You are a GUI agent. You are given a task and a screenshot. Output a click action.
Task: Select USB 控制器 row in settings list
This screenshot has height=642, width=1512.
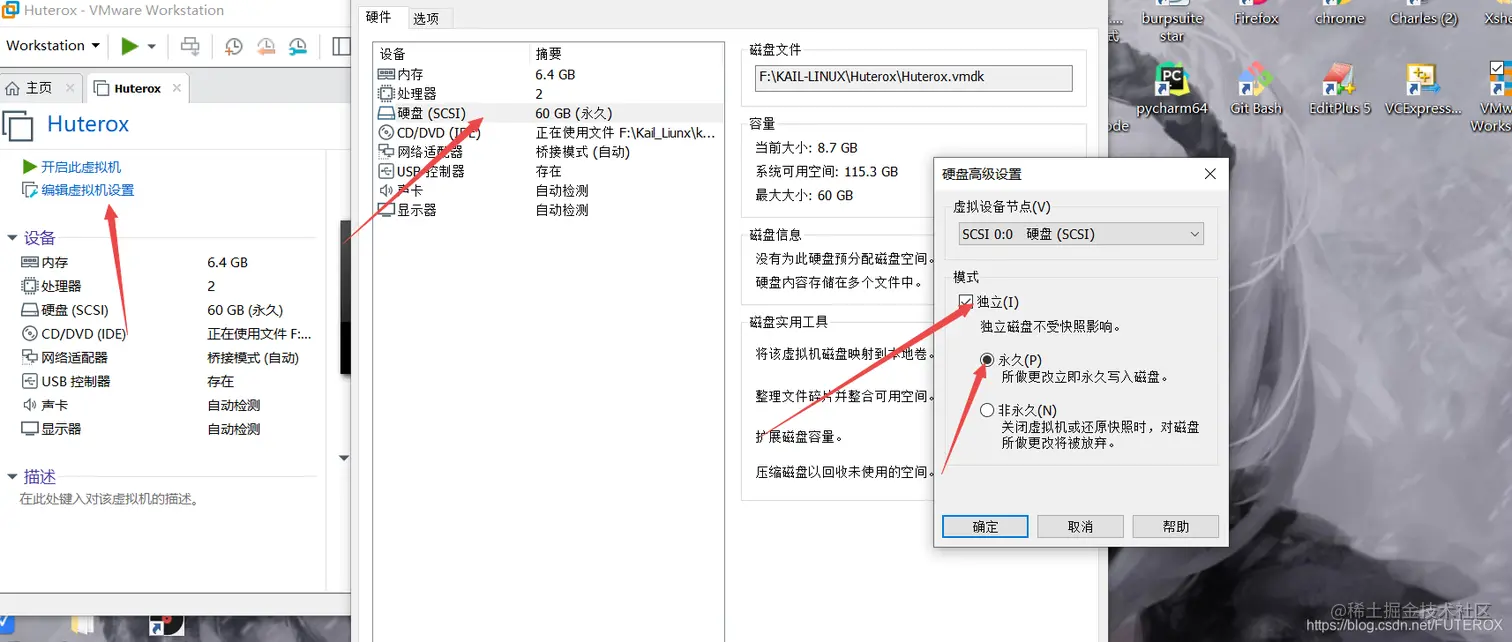(x=548, y=171)
